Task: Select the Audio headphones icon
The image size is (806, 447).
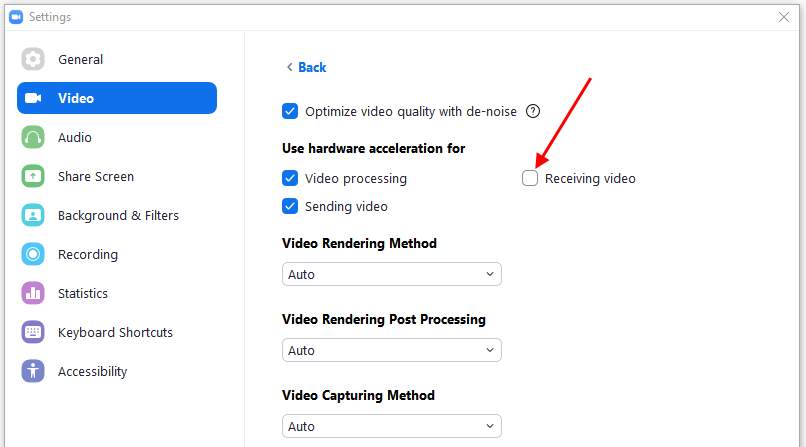Action: (x=33, y=137)
